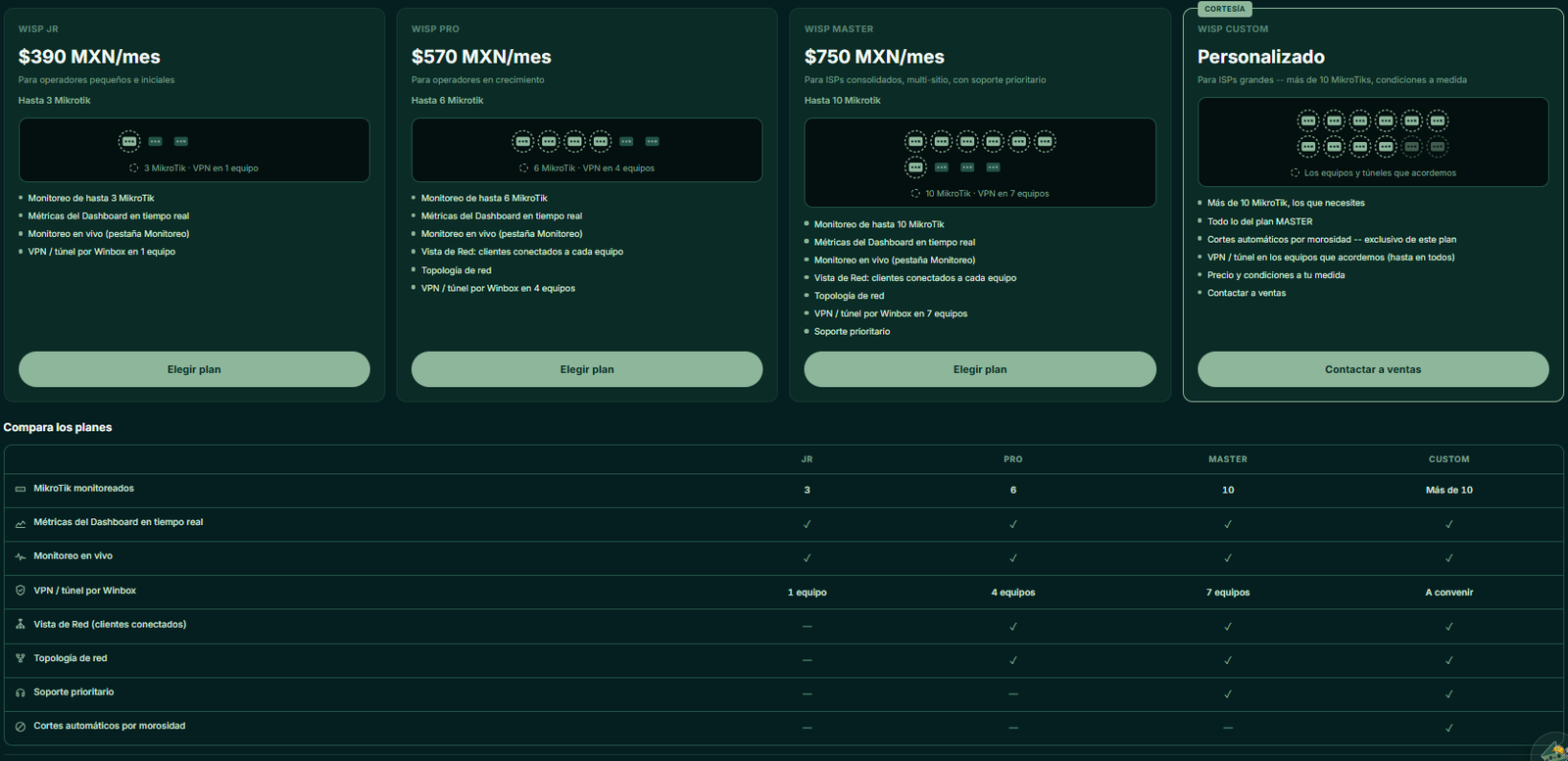Click the chart icon beside Métricas del Dashboard
The height and width of the screenshot is (761, 1568).
[x=21, y=523]
